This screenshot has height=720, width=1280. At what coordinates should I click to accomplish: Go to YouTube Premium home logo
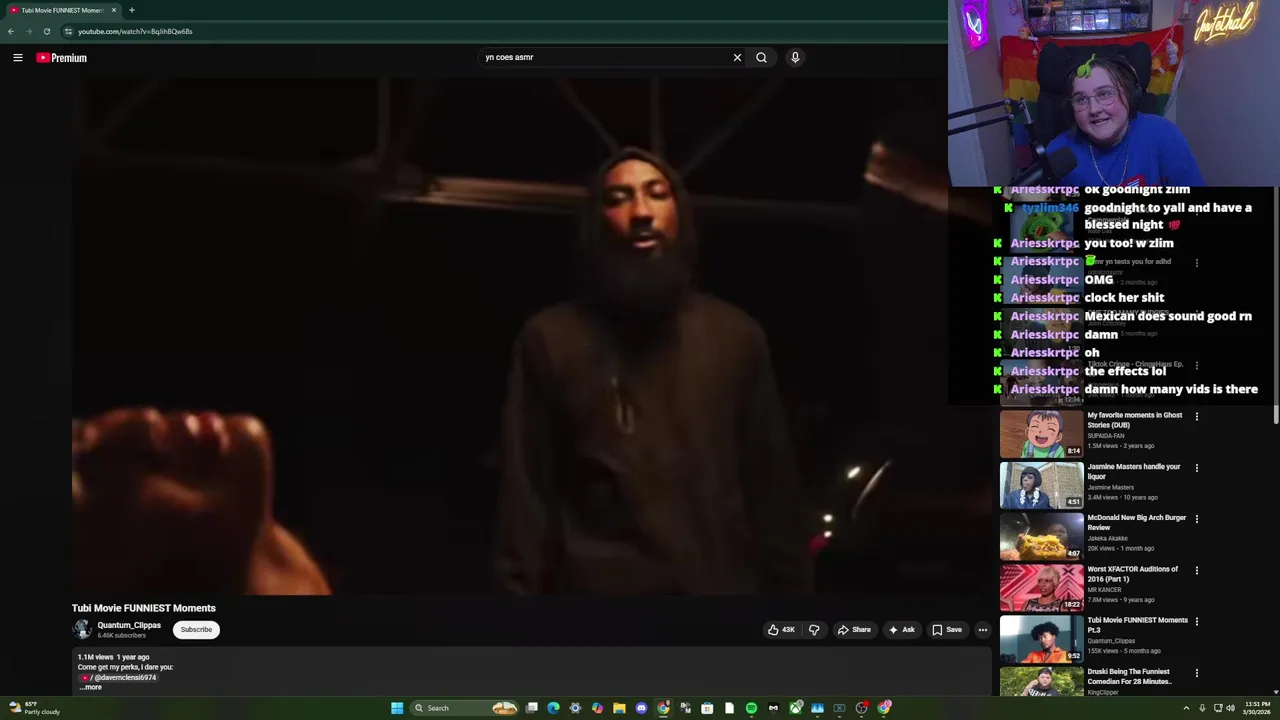pos(62,58)
